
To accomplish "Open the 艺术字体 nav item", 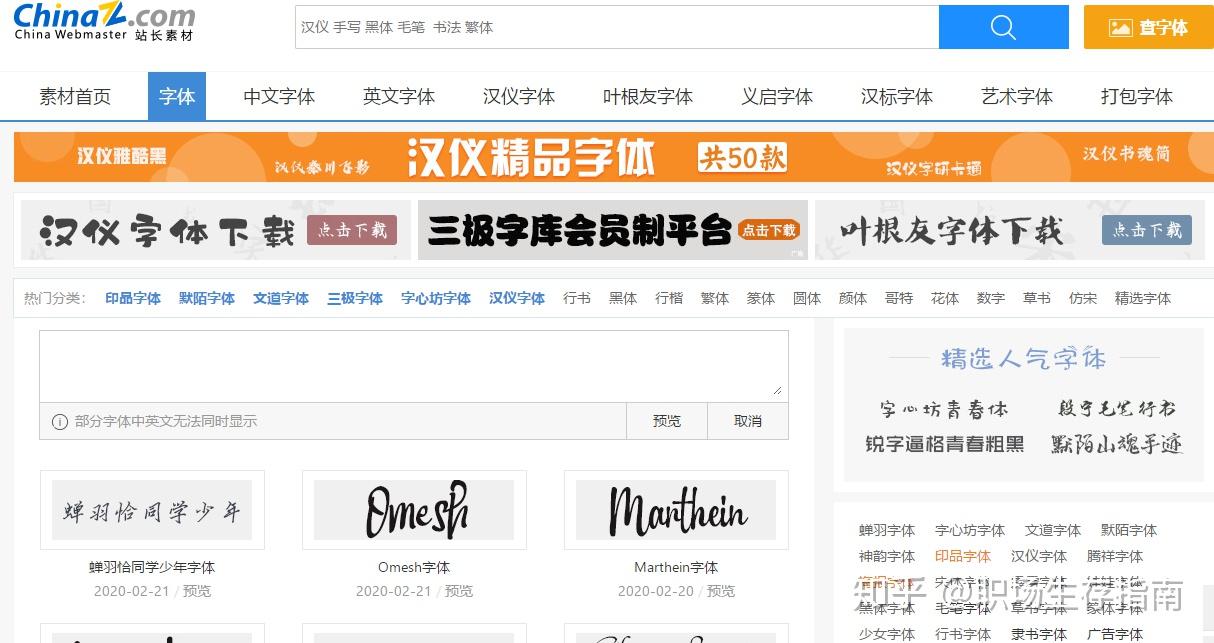I will 1017,97.
